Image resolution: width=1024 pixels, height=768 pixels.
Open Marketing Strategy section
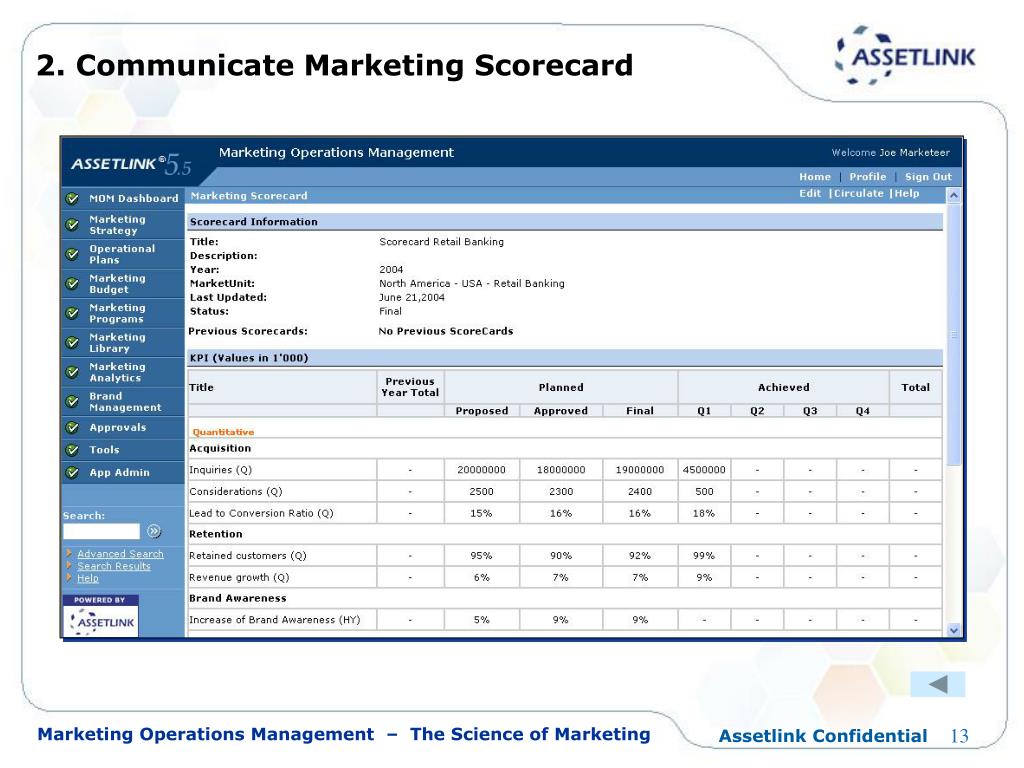[x=118, y=225]
